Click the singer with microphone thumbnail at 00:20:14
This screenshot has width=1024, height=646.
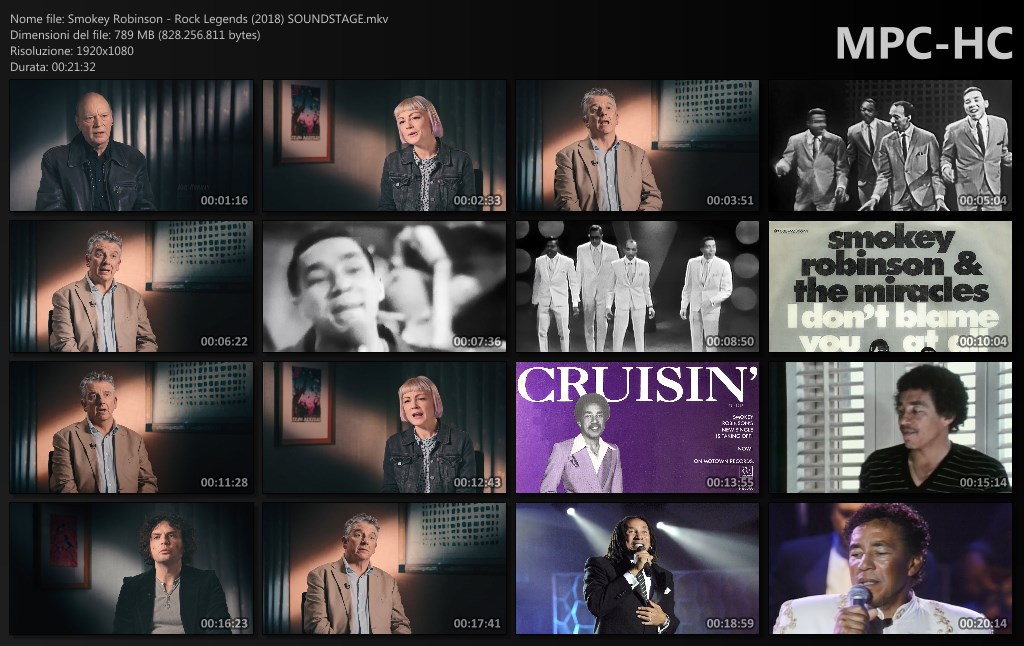click(x=890, y=569)
